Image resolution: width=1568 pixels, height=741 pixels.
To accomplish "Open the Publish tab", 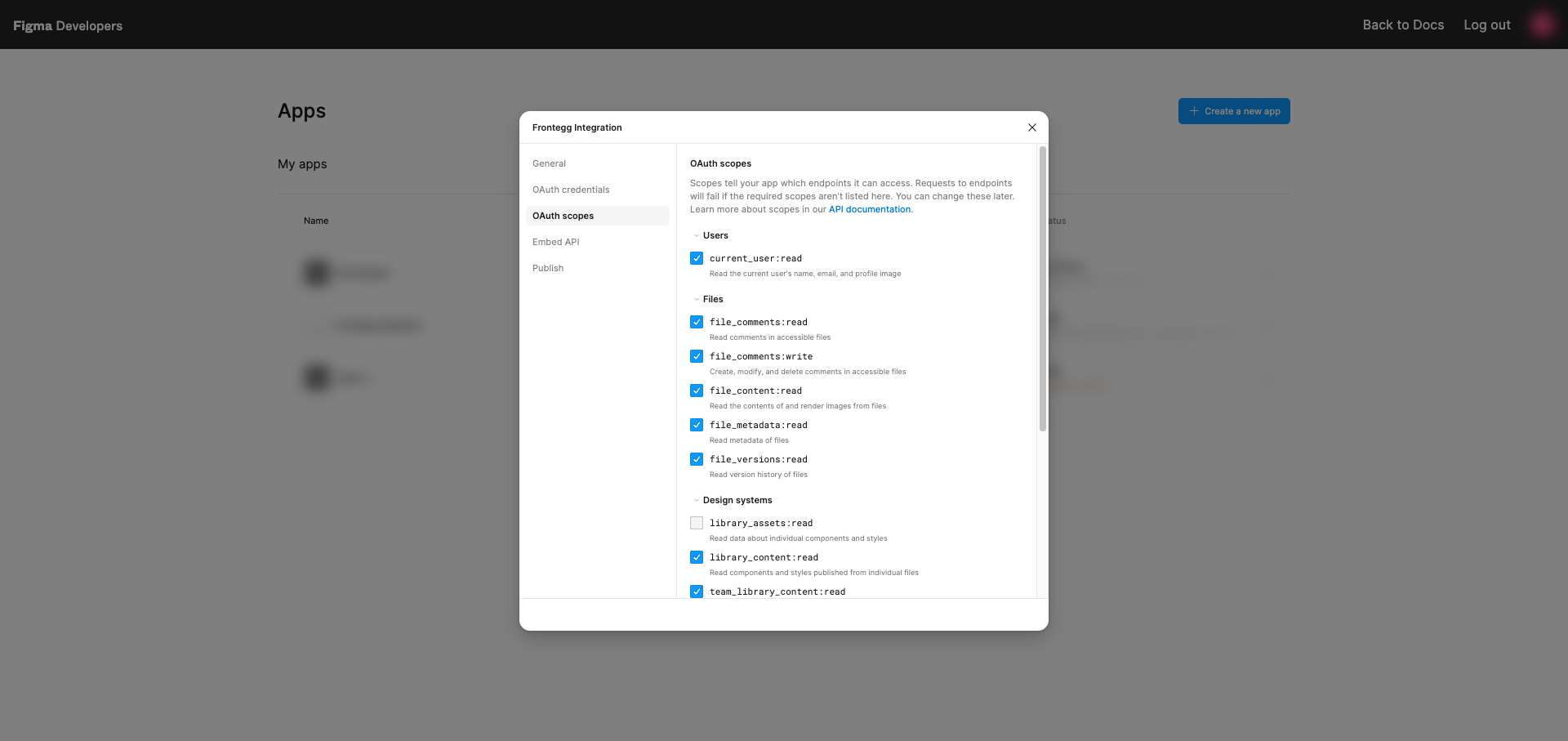I will point(598,268).
